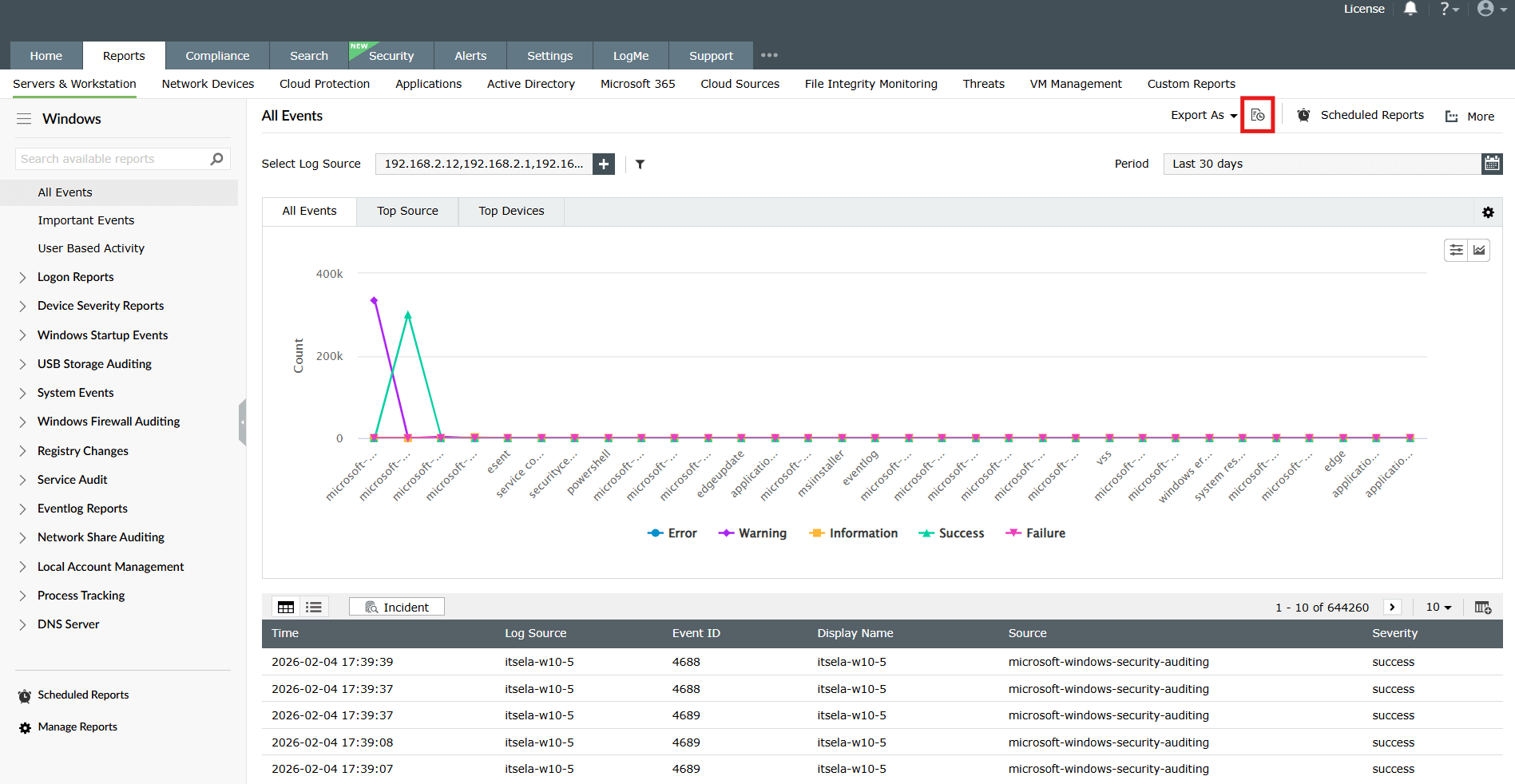
Task: Go to next results page
Action: pos(1392,607)
